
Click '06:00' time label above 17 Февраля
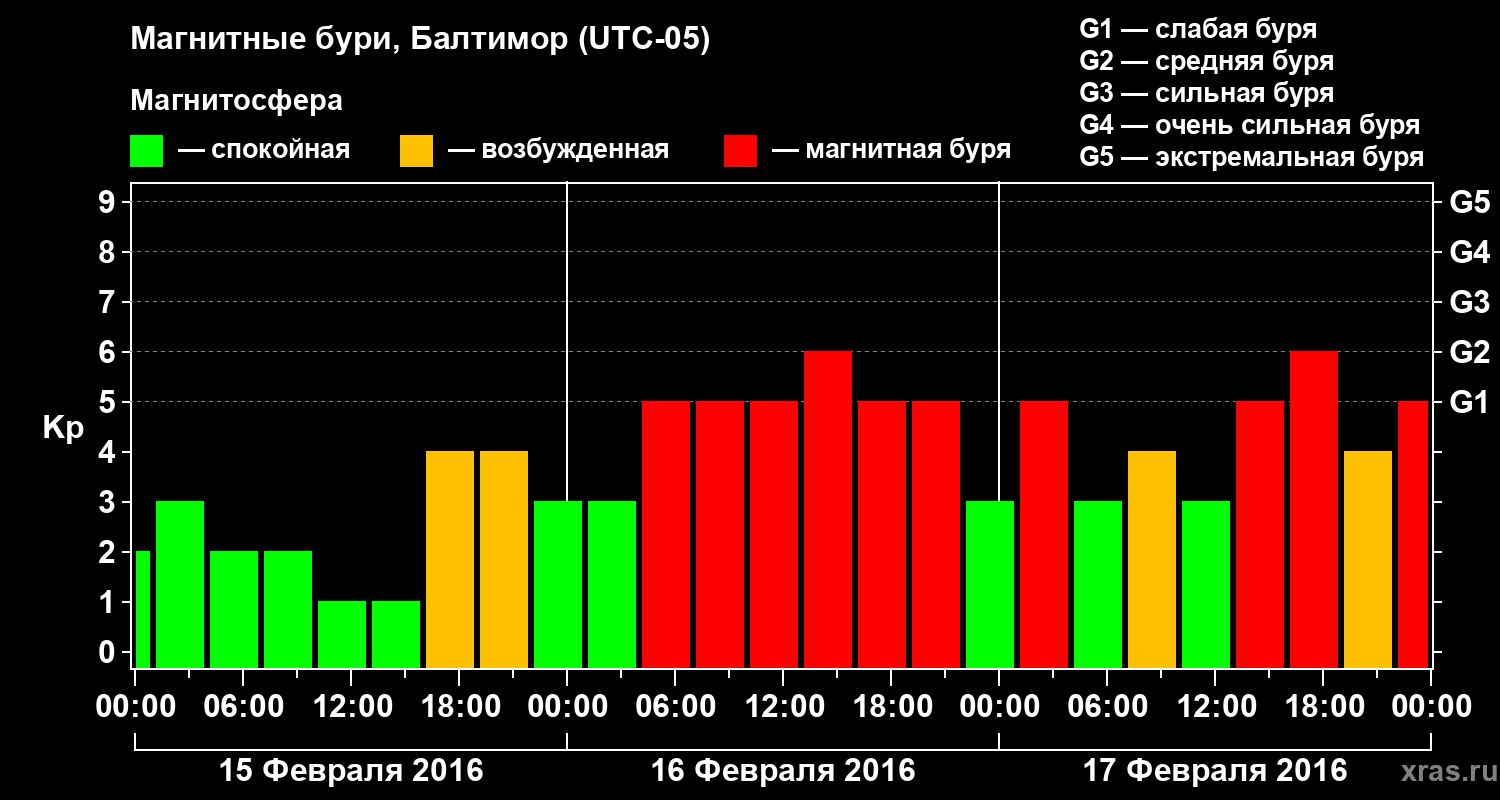click(1107, 707)
